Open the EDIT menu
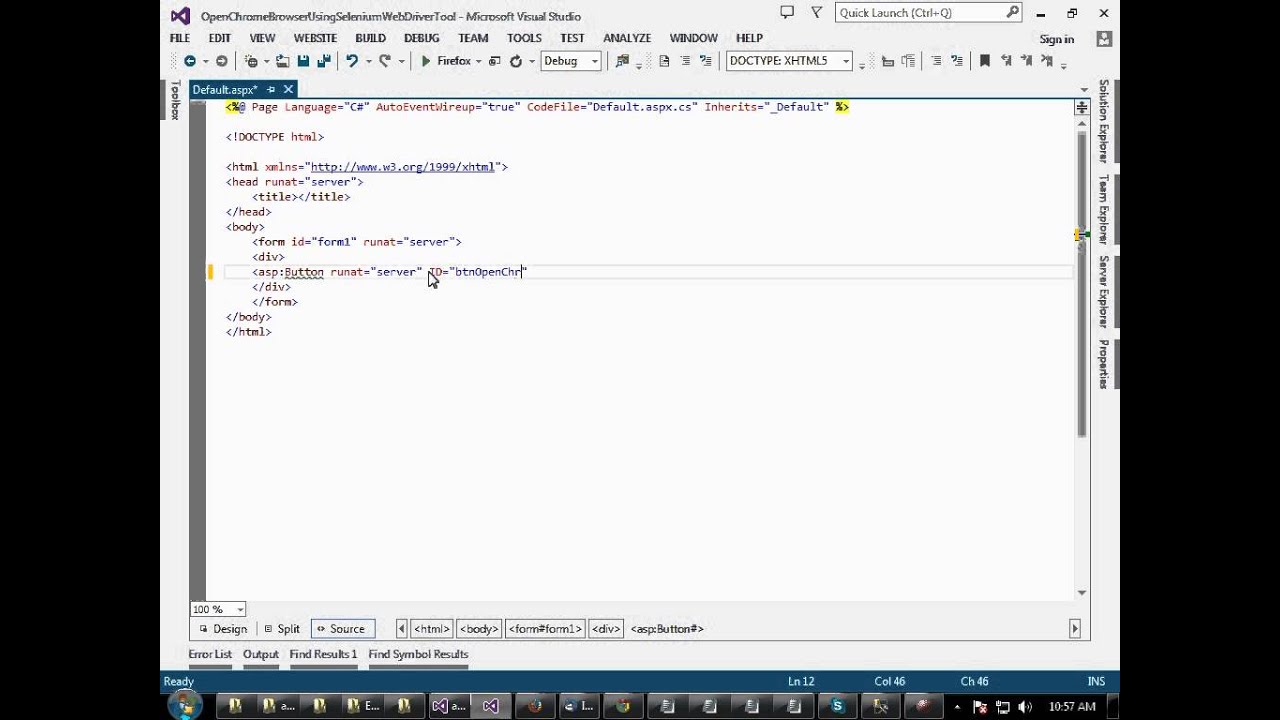Screen dimensions: 1280x720 [219, 38]
